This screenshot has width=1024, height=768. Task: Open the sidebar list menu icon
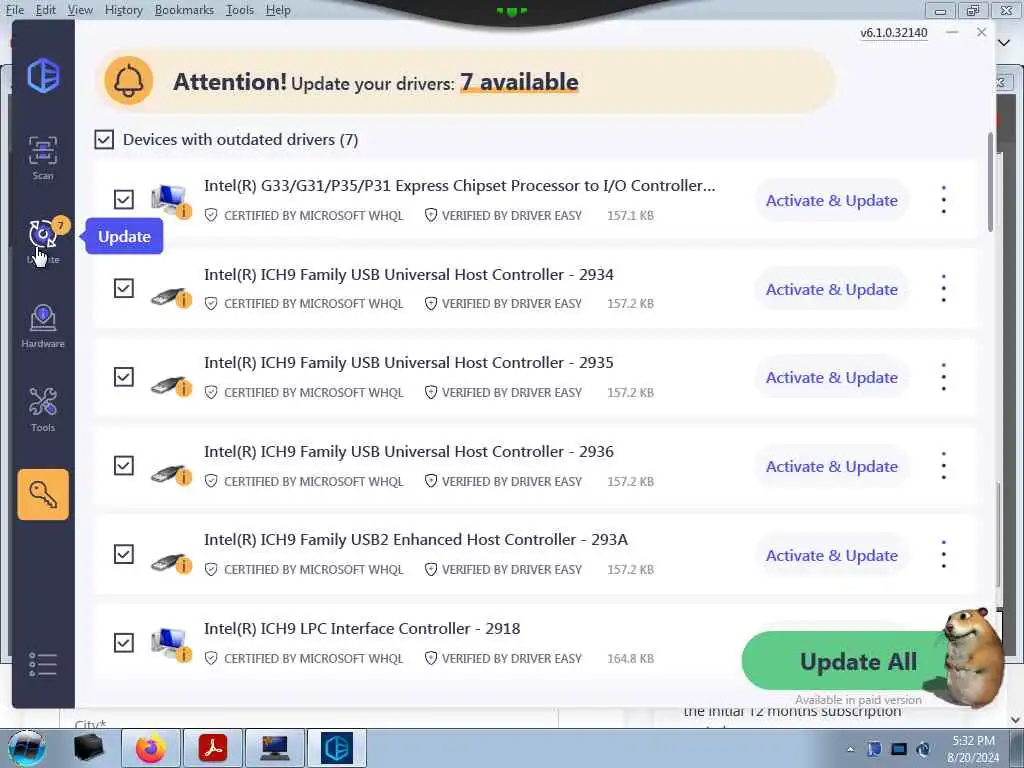click(x=43, y=664)
